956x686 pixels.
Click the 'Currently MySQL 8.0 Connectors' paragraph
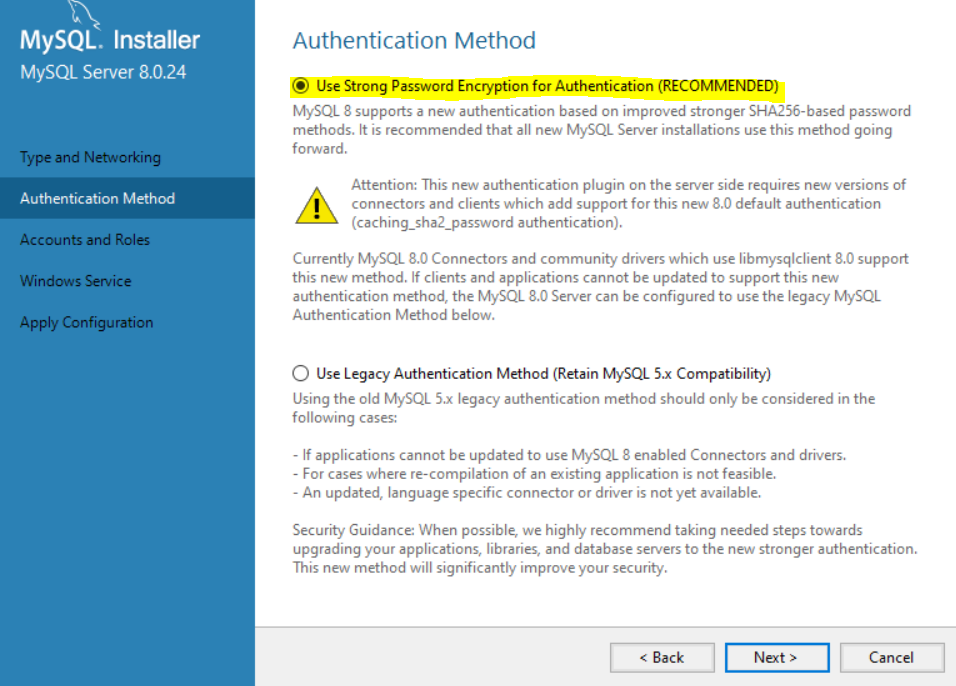[x=601, y=287]
